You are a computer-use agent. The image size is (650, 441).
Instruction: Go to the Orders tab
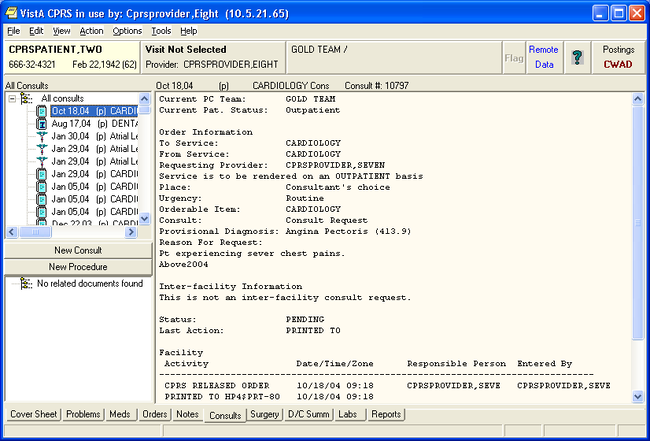pyautogui.click(x=153, y=414)
